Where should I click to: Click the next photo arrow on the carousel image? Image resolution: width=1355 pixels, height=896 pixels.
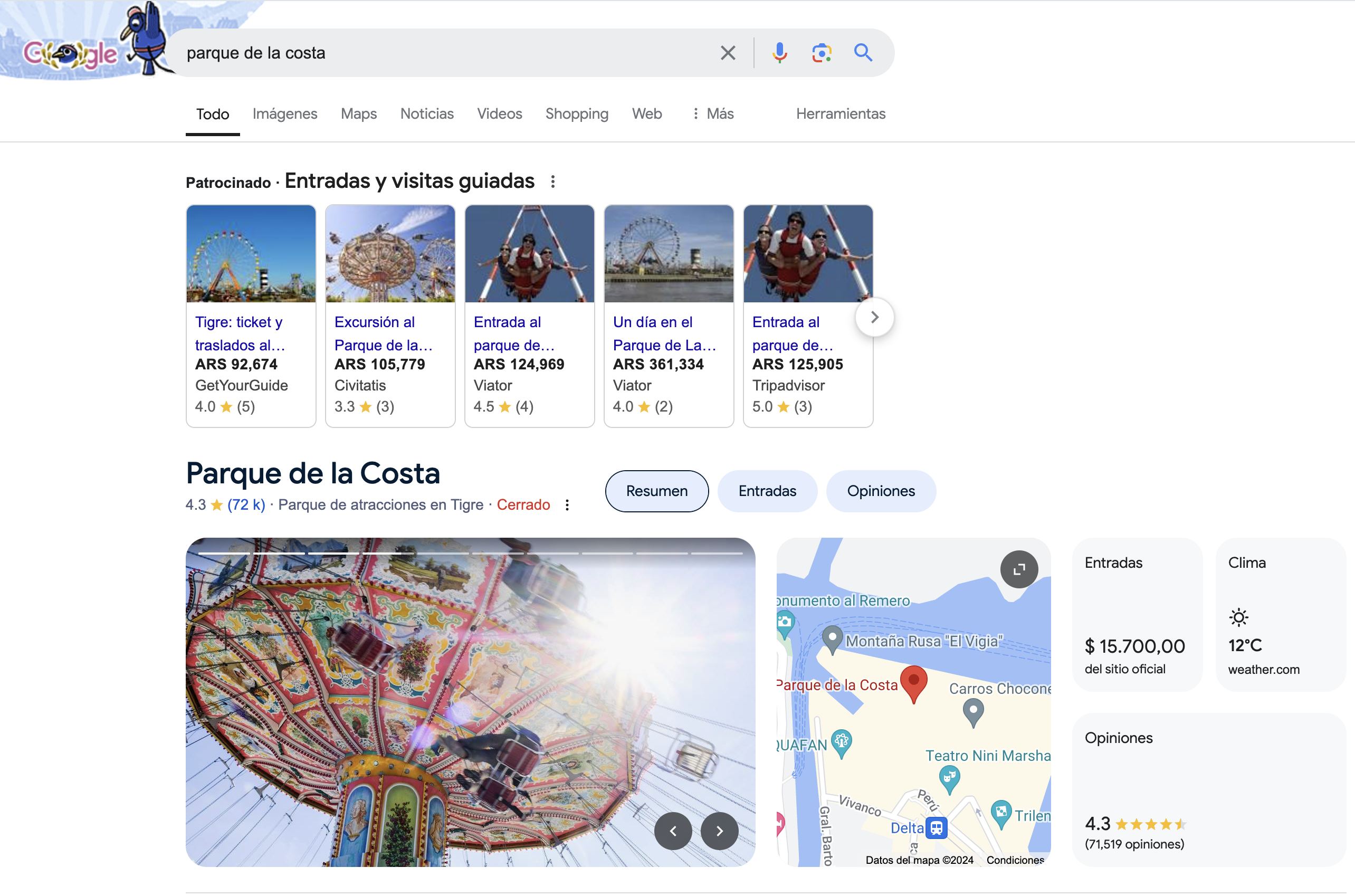click(719, 832)
